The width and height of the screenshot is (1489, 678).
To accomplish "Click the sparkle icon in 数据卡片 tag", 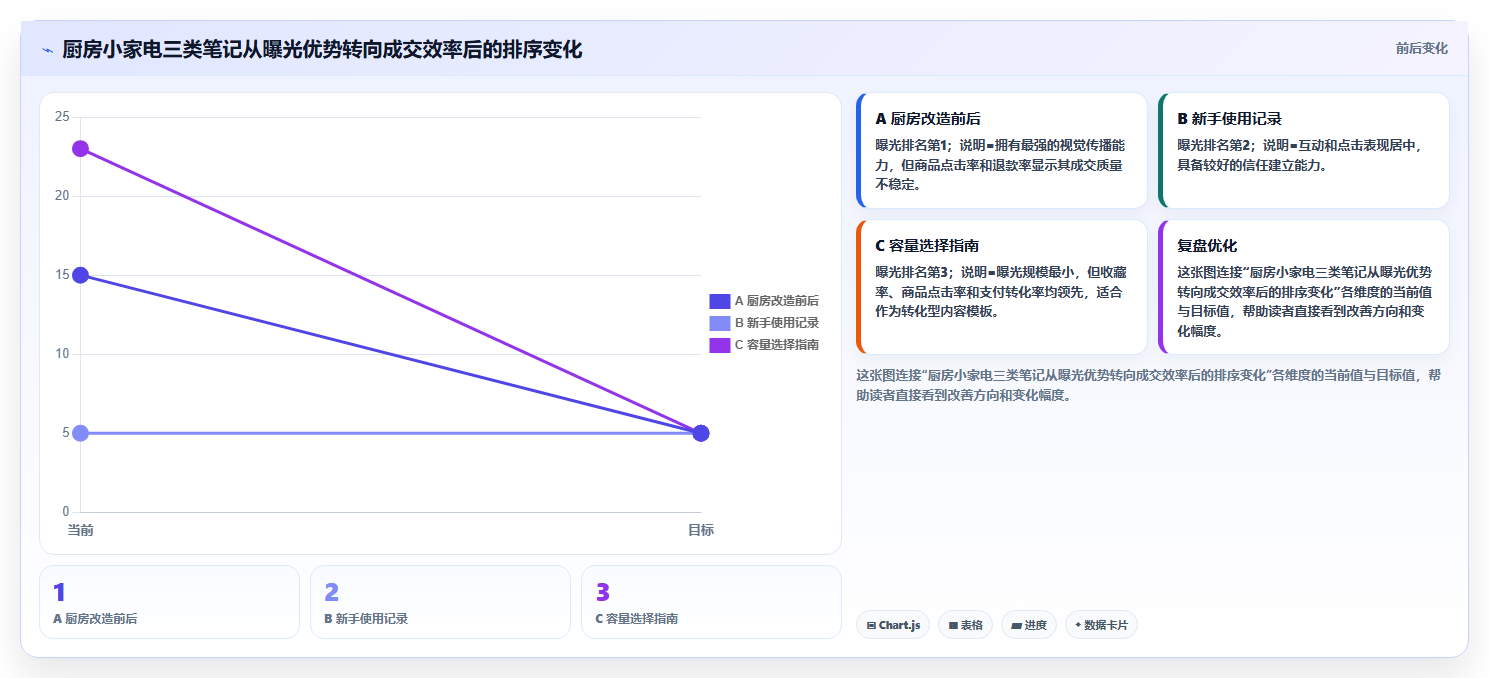I will click(x=1078, y=626).
